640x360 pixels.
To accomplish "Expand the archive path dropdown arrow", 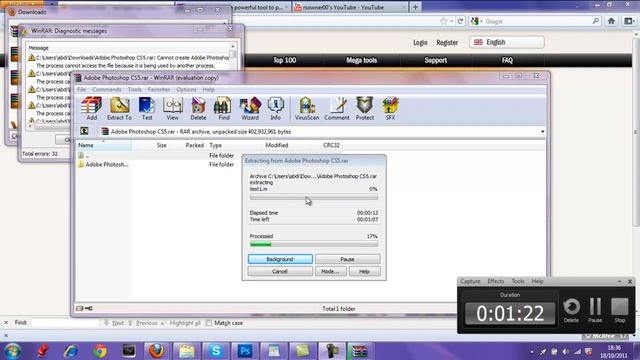I will point(542,131).
